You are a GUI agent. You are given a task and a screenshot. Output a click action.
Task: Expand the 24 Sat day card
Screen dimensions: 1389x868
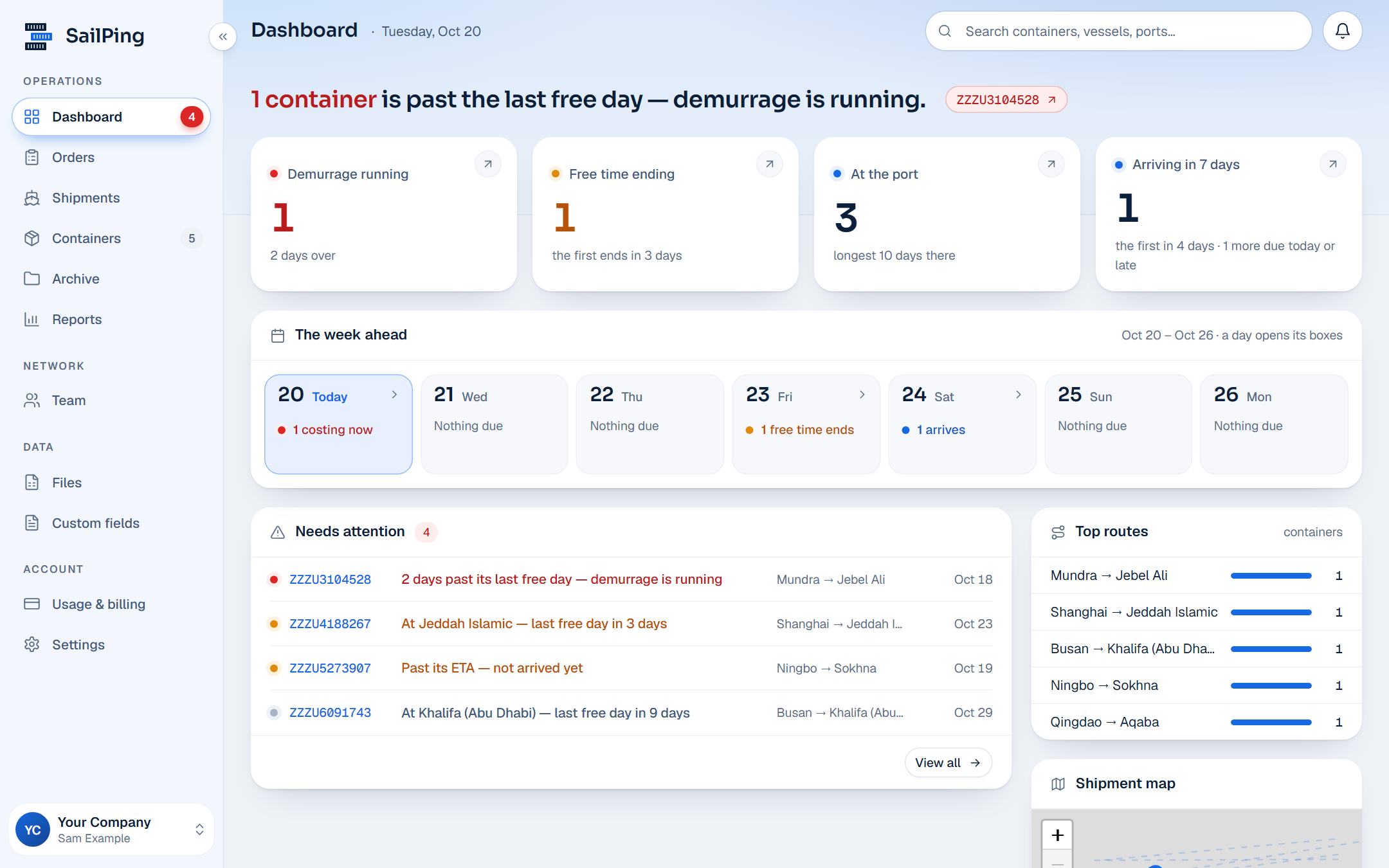(962, 424)
